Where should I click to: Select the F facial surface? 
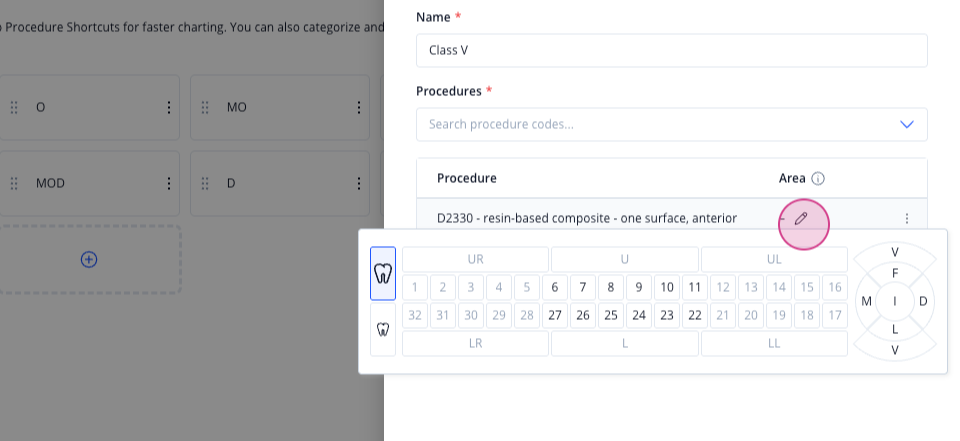tap(895, 273)
